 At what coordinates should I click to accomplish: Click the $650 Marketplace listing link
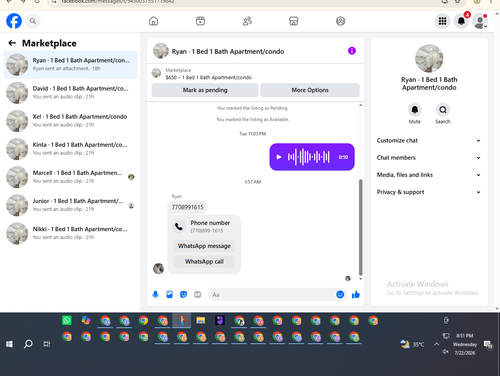[x=209, y=77]
